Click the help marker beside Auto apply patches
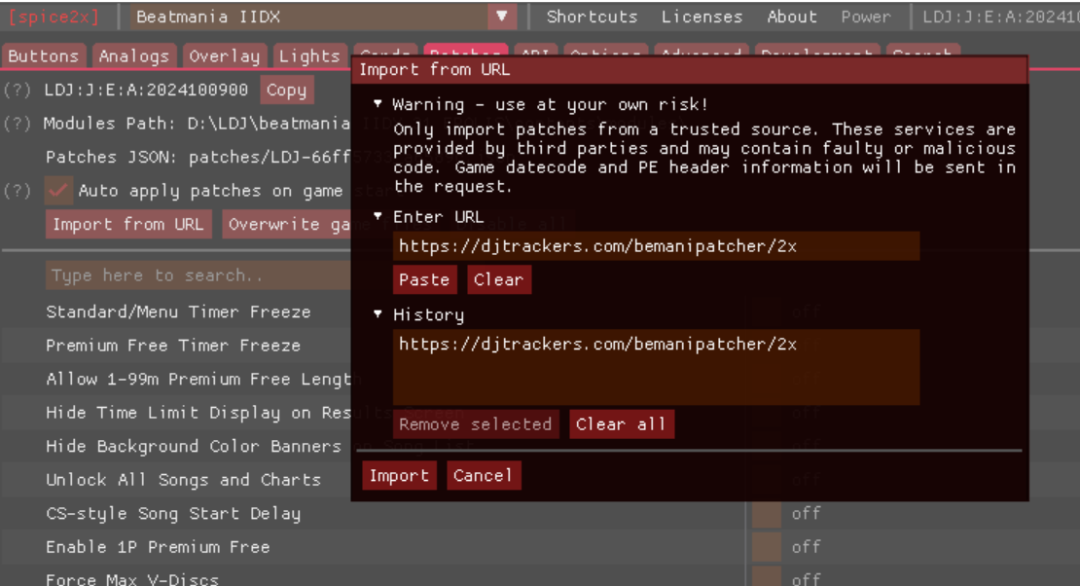The width and height of the screenshot is (1080, 586). tap(17, 191)
